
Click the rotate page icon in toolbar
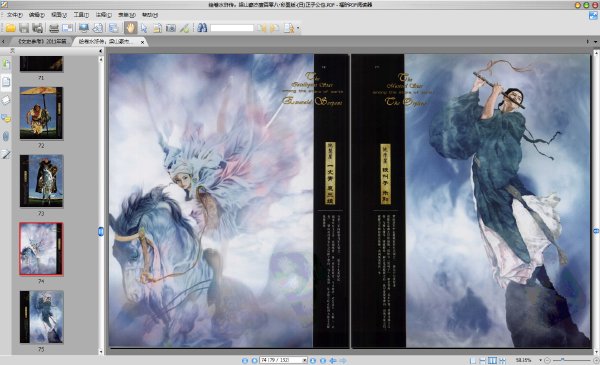[98, 28]
